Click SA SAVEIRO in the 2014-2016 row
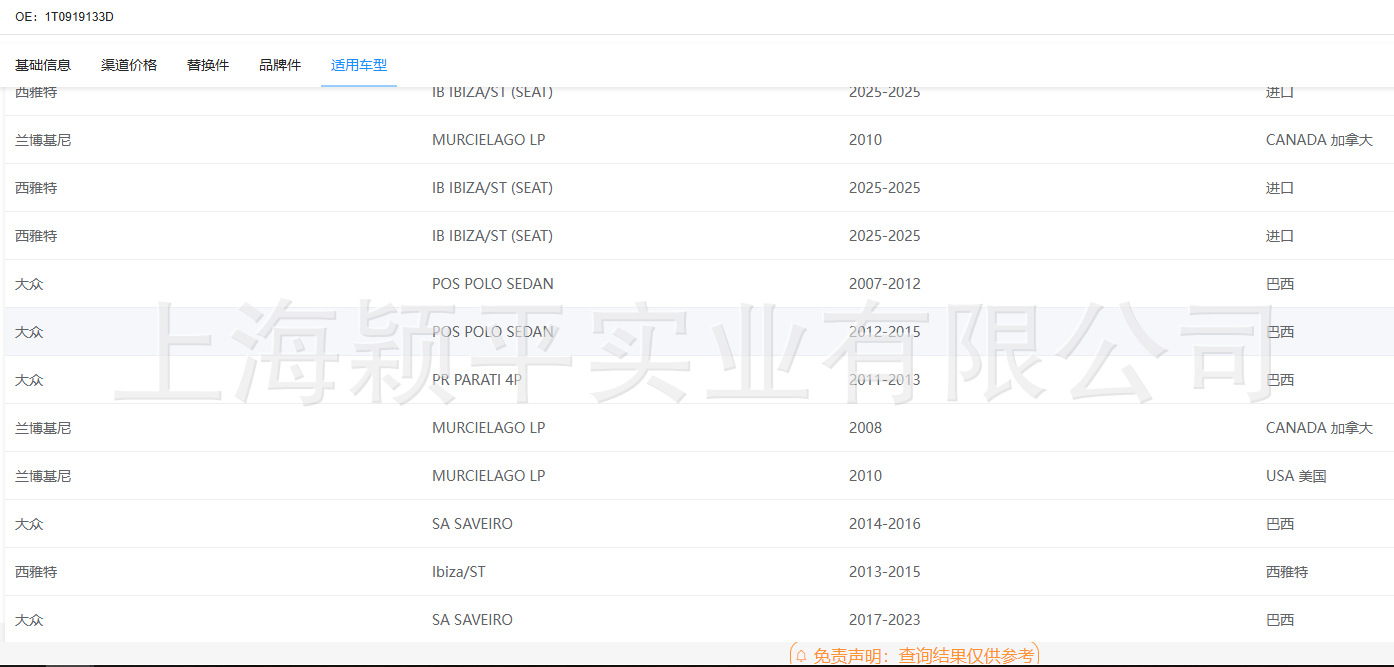Image resolution: width=1394 pixels, height=667 pixels. click(472, 524)
